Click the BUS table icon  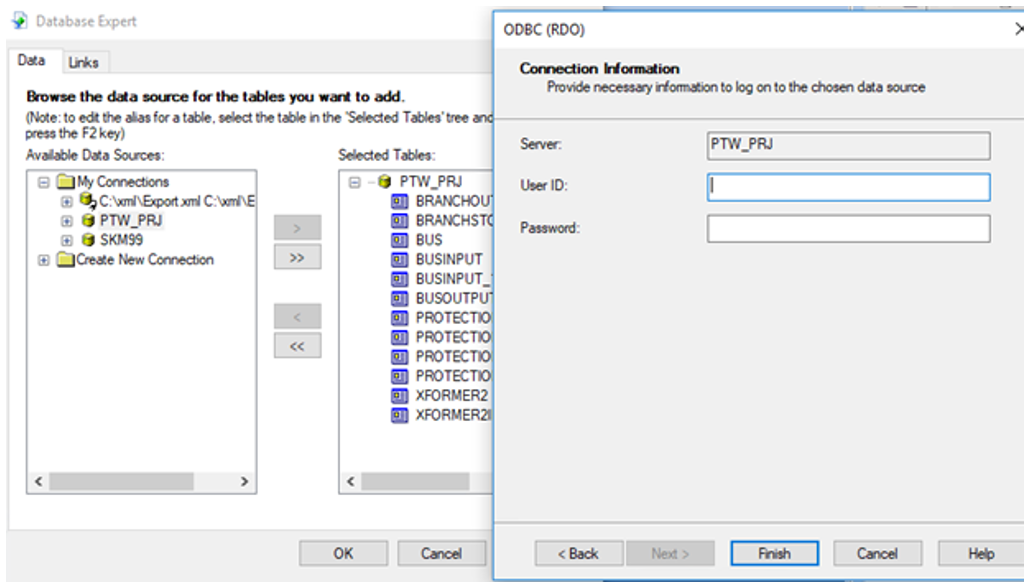[x=400, y=240]
